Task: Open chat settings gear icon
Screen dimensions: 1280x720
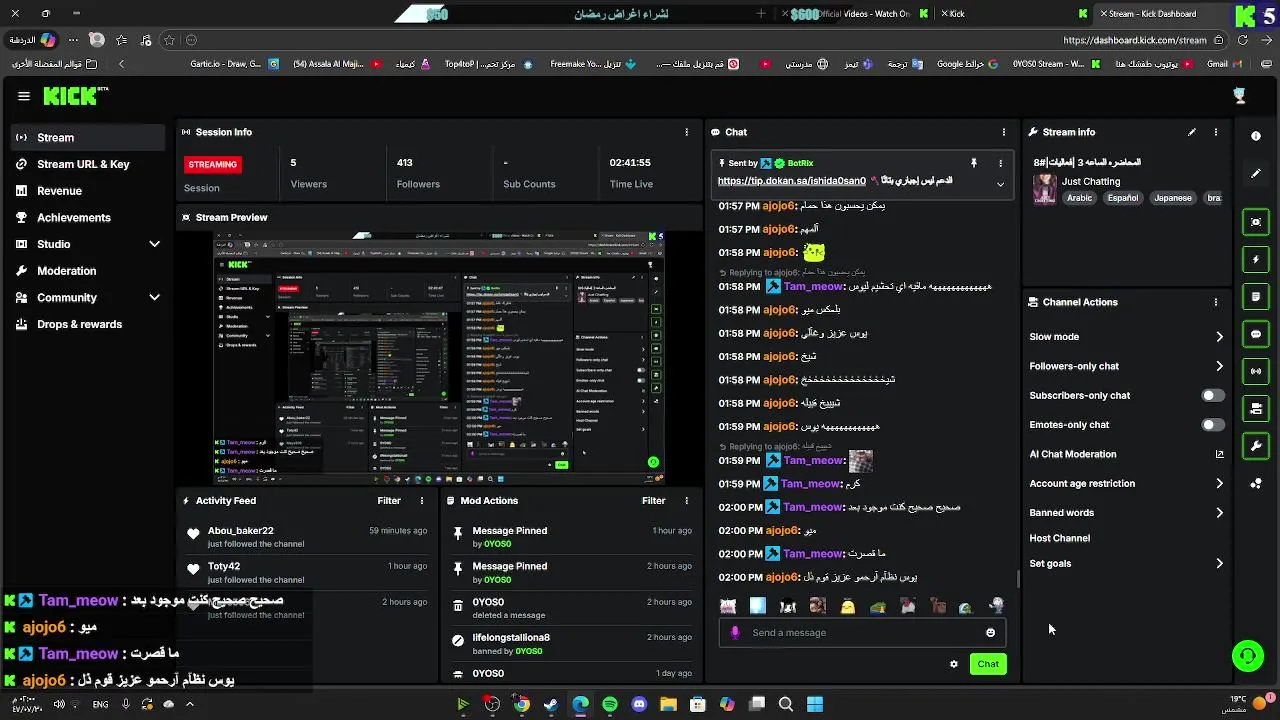Action: coord(954,664)
